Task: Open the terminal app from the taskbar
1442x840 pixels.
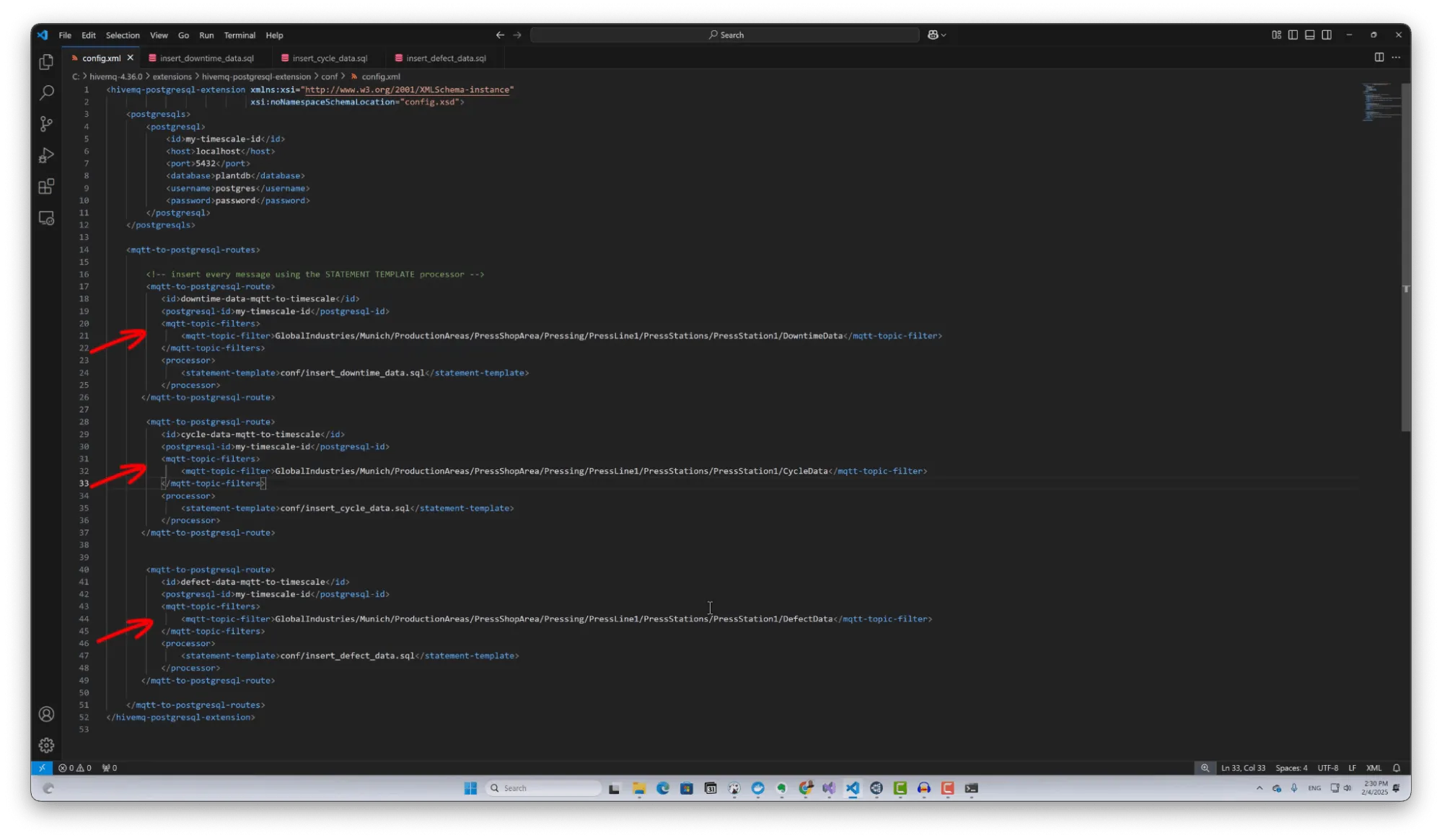Action: (971, 788)
